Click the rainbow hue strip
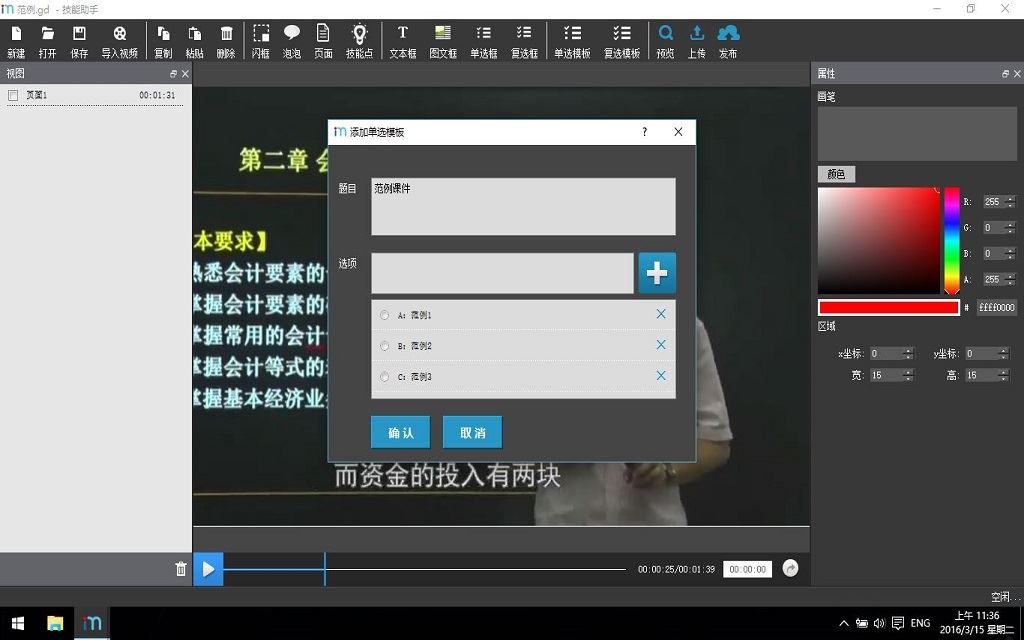The width and height of the screenshot is (1024, 640). click(952, 240)
